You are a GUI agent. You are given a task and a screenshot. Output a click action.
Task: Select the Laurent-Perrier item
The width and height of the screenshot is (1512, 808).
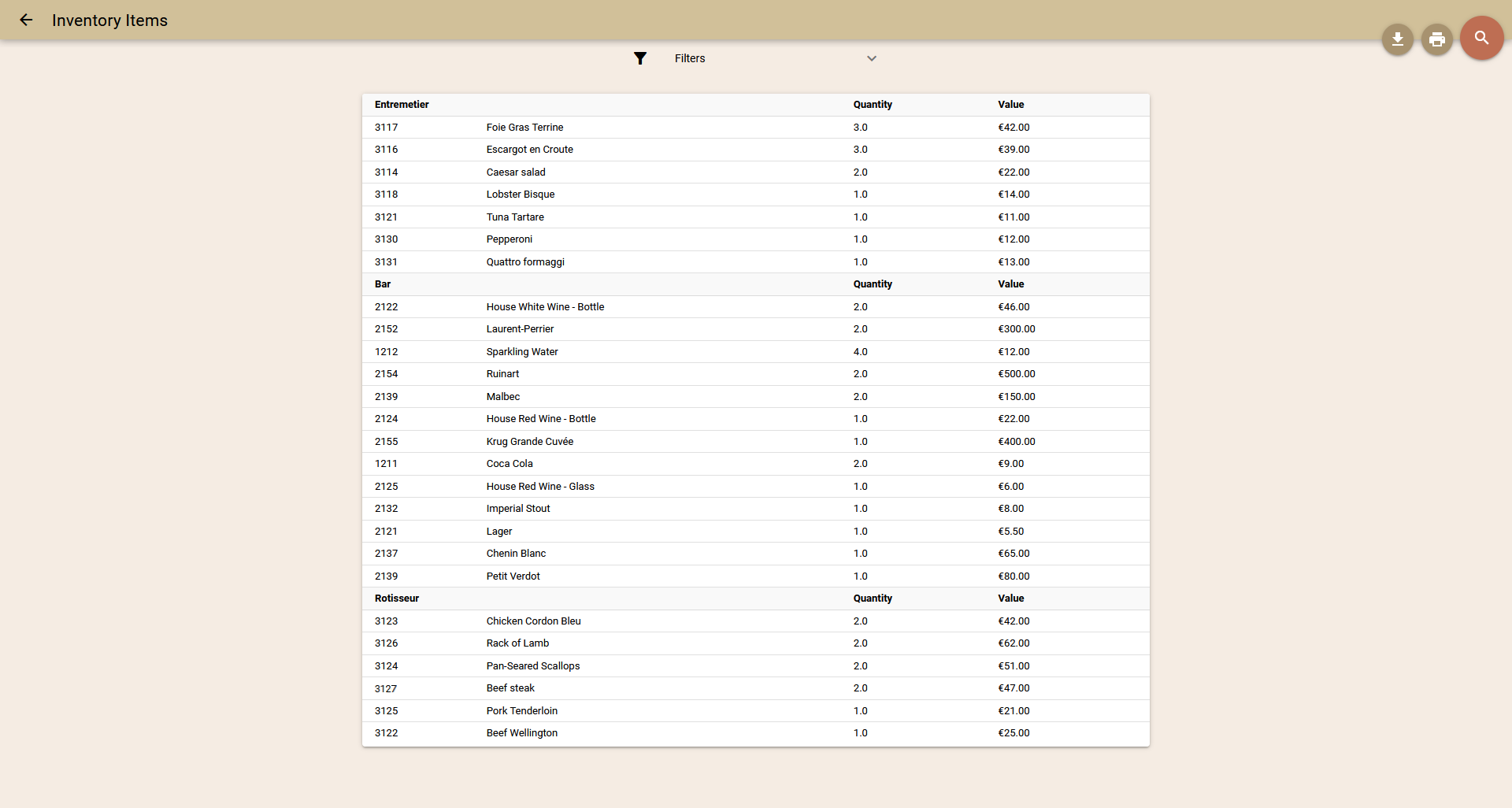coord(520,329)
